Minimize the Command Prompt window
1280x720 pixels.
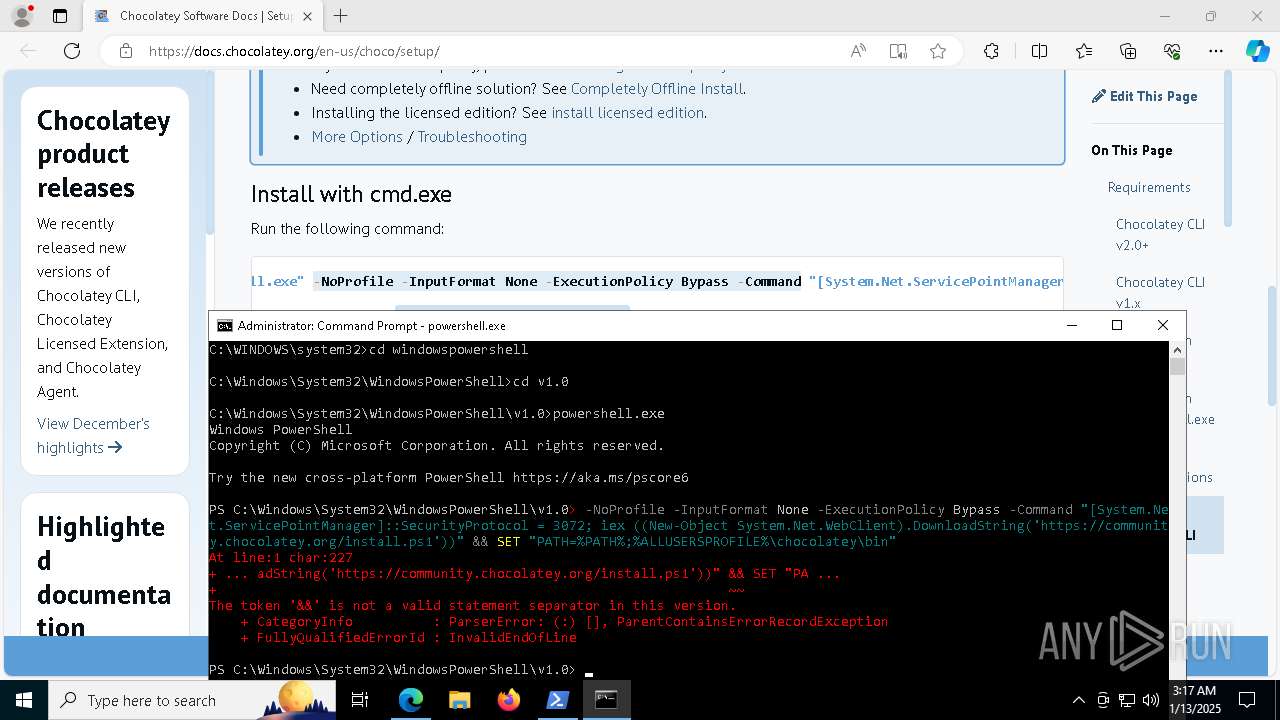(1071, 325)
